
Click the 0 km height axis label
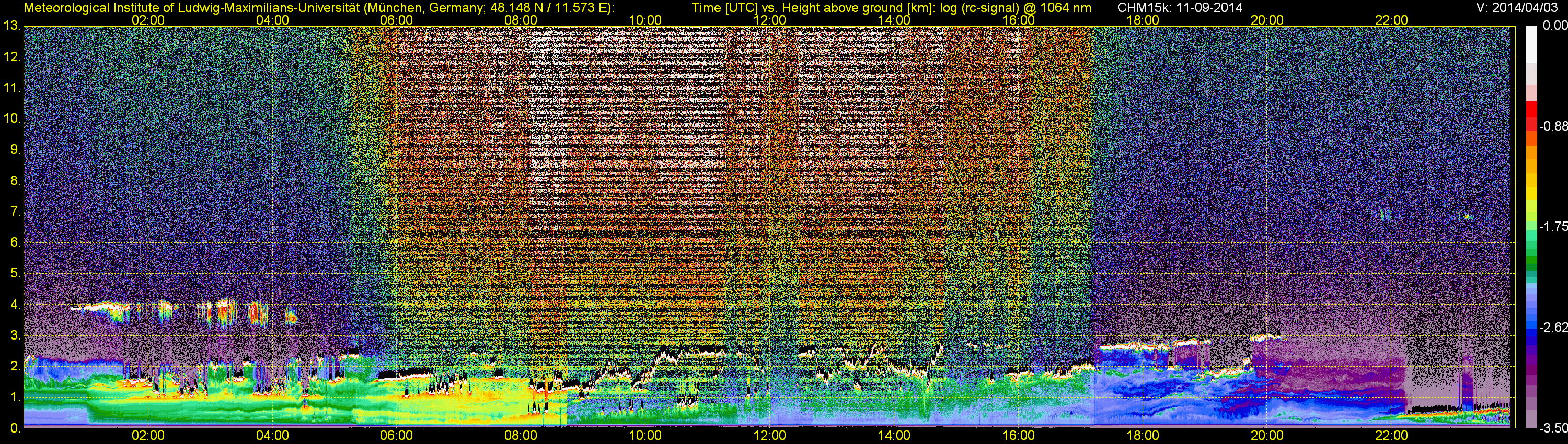click(15, 428)
